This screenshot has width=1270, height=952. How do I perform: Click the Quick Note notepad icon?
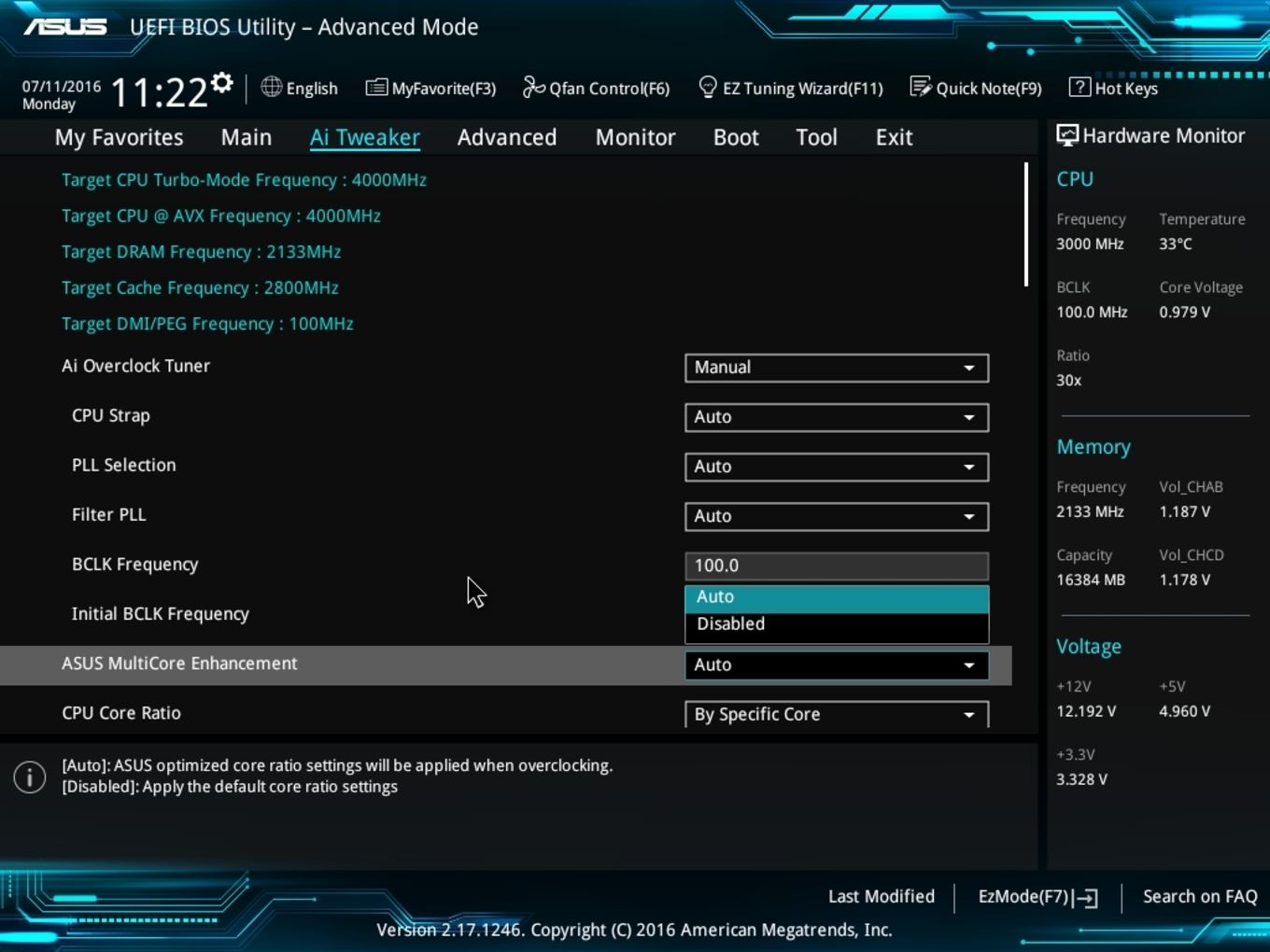(x=921, y=87)
